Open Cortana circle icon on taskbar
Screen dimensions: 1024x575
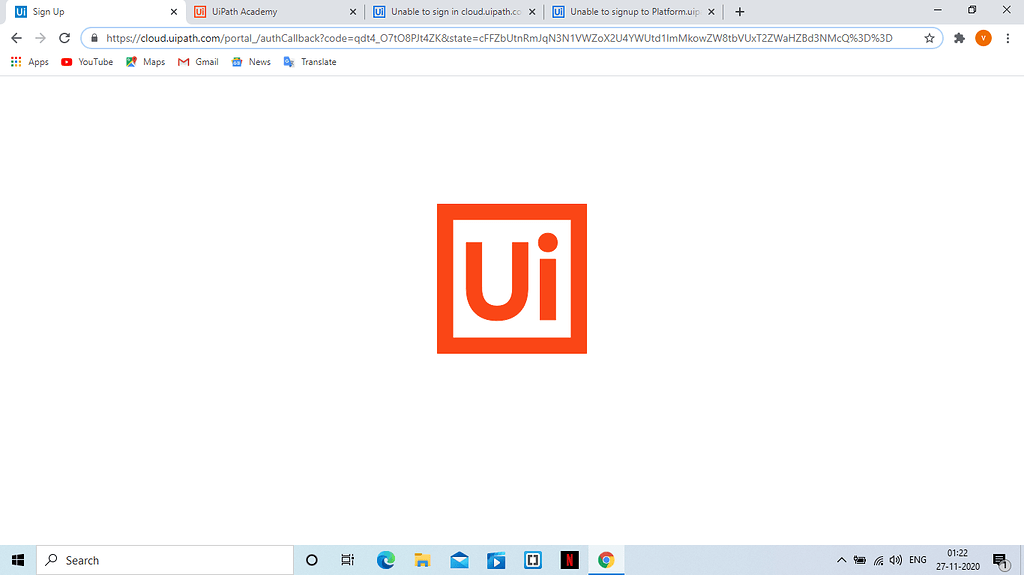pyautogui.click(x=312, y=560)
